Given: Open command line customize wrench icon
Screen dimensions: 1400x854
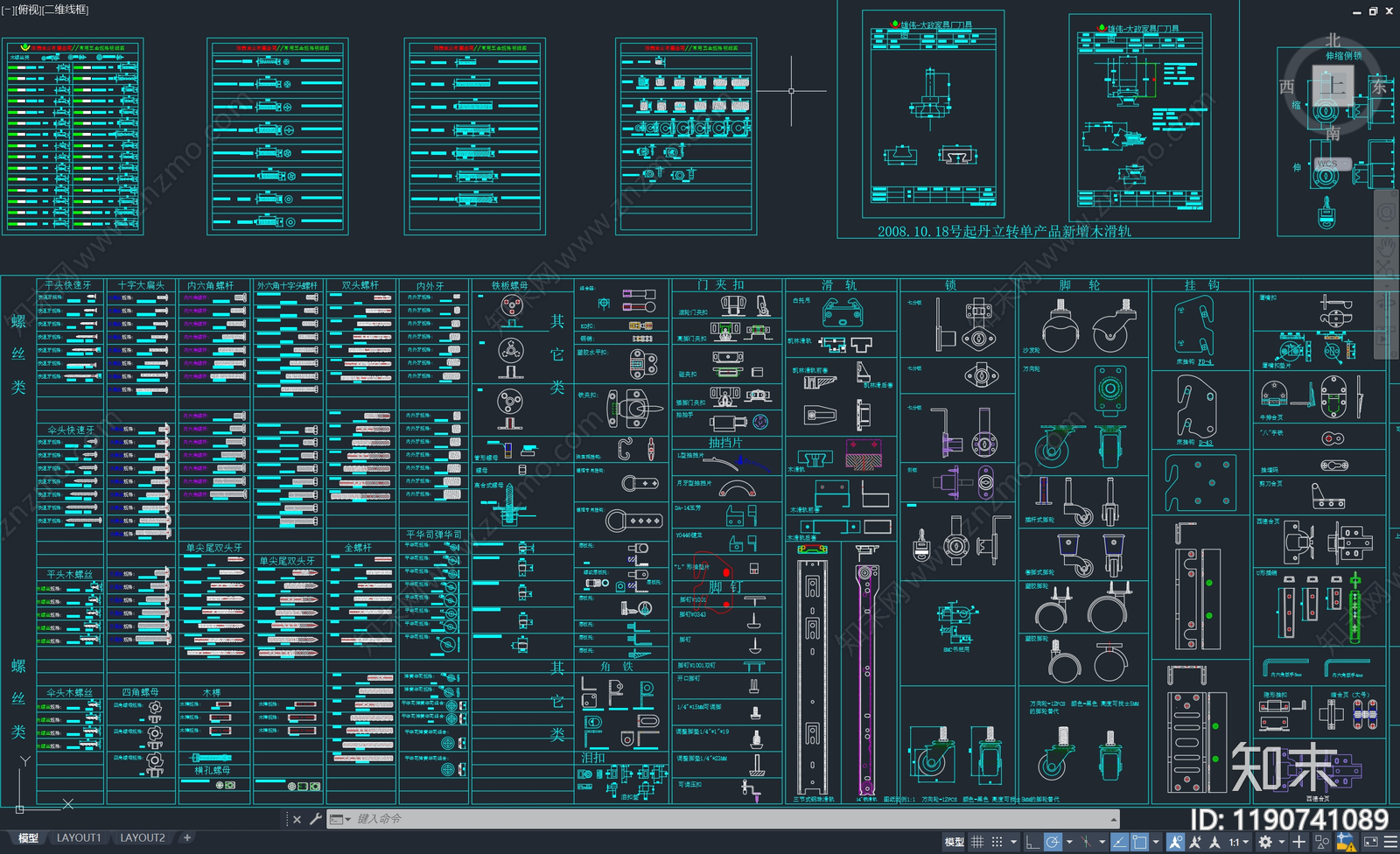Looking at the screenshot, I should click(316, 819).
